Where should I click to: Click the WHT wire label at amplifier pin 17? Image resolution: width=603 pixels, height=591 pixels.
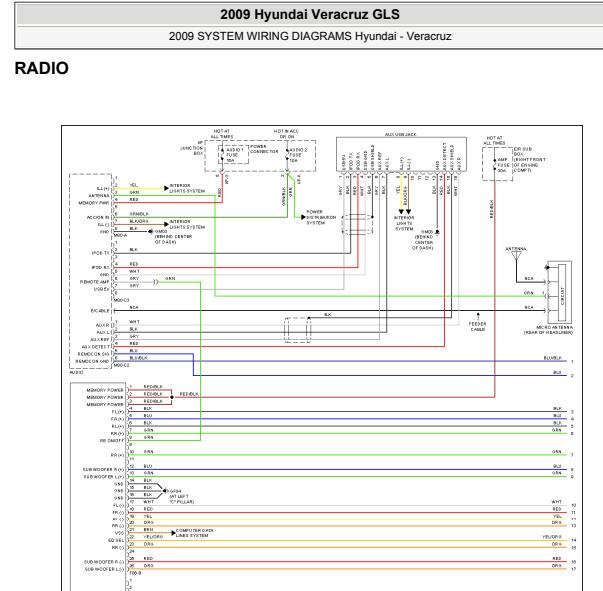(x=149, y=502)
